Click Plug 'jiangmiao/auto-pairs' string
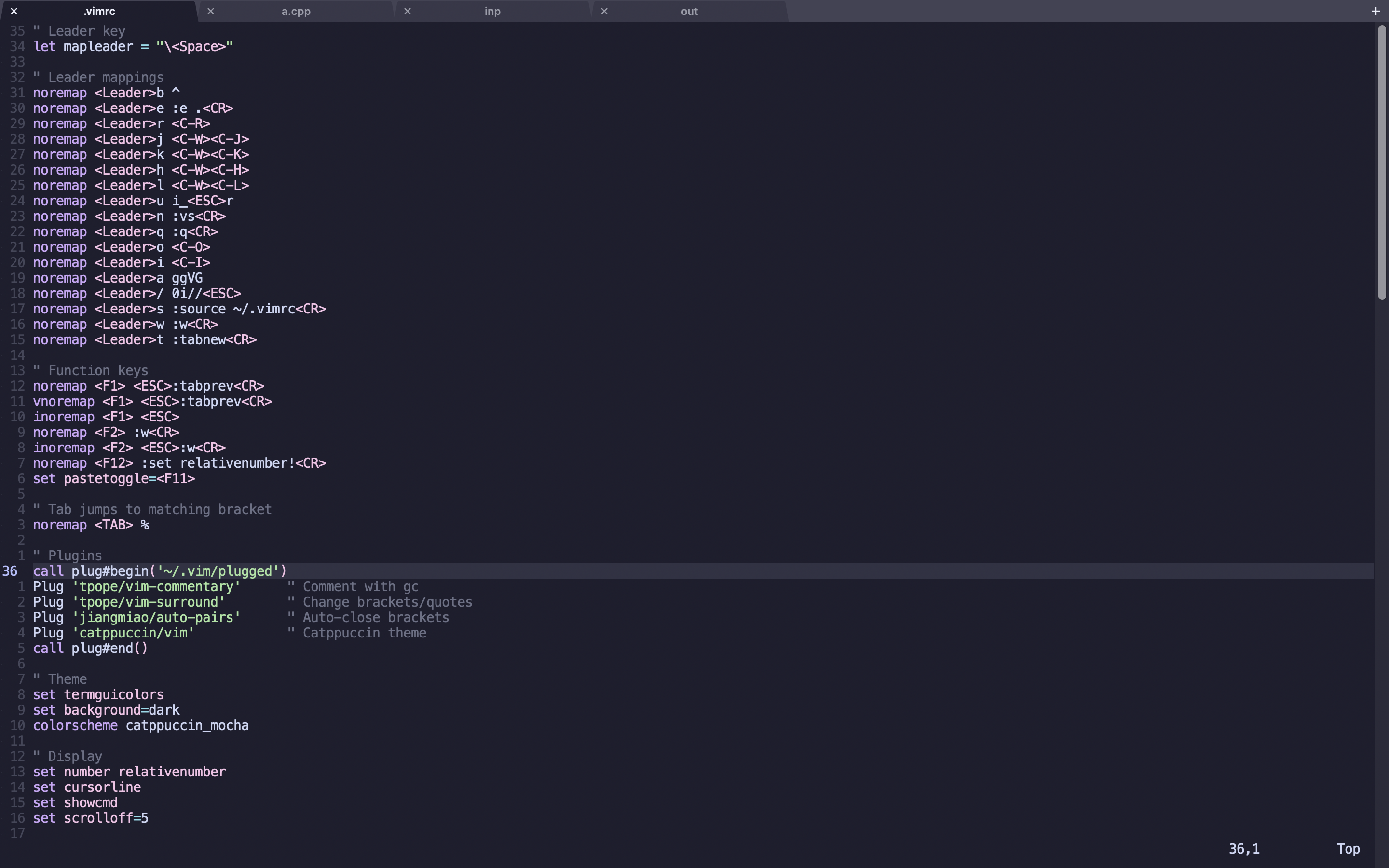 (156, 618)
